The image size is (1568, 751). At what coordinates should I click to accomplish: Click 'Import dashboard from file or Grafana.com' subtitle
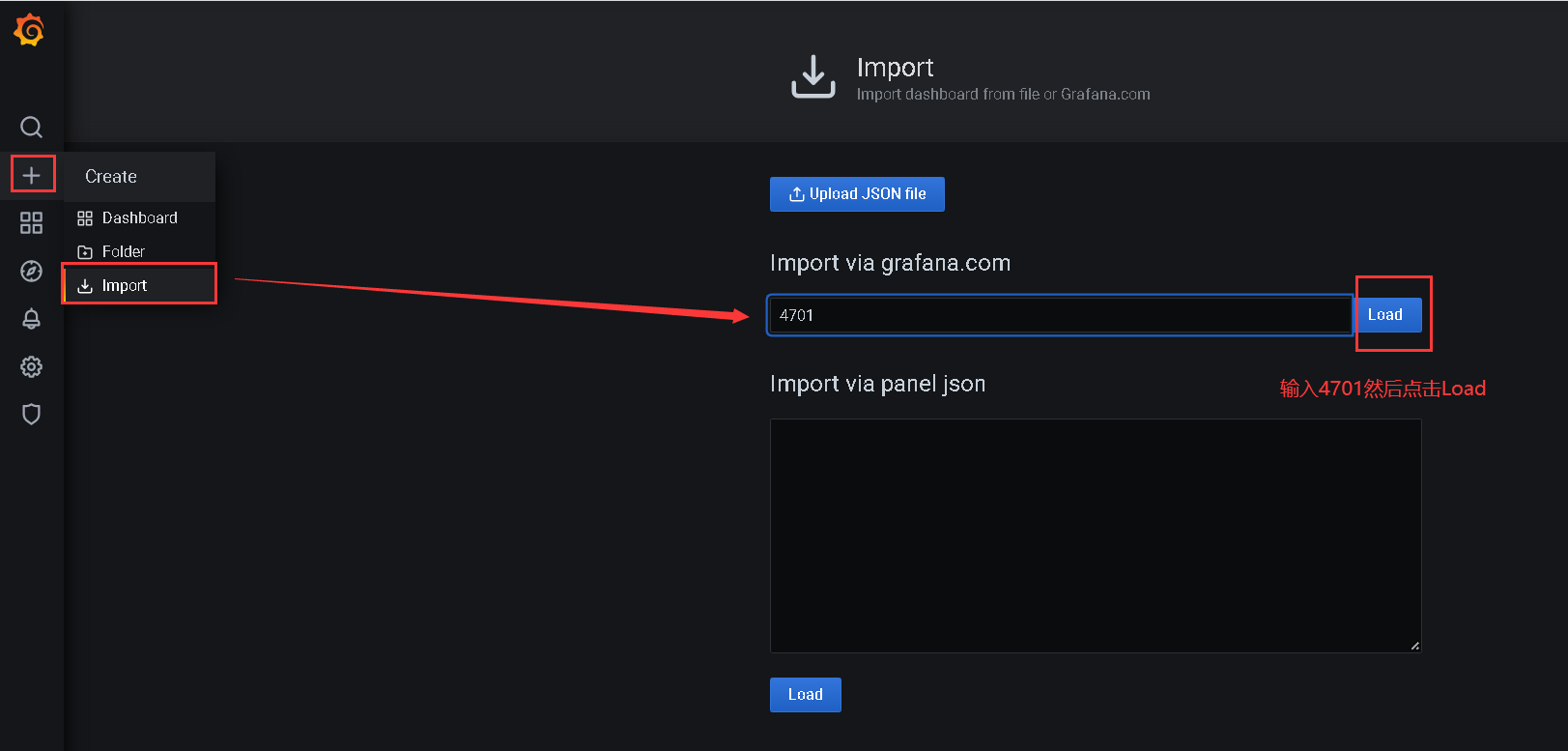tap(1003, 94)
